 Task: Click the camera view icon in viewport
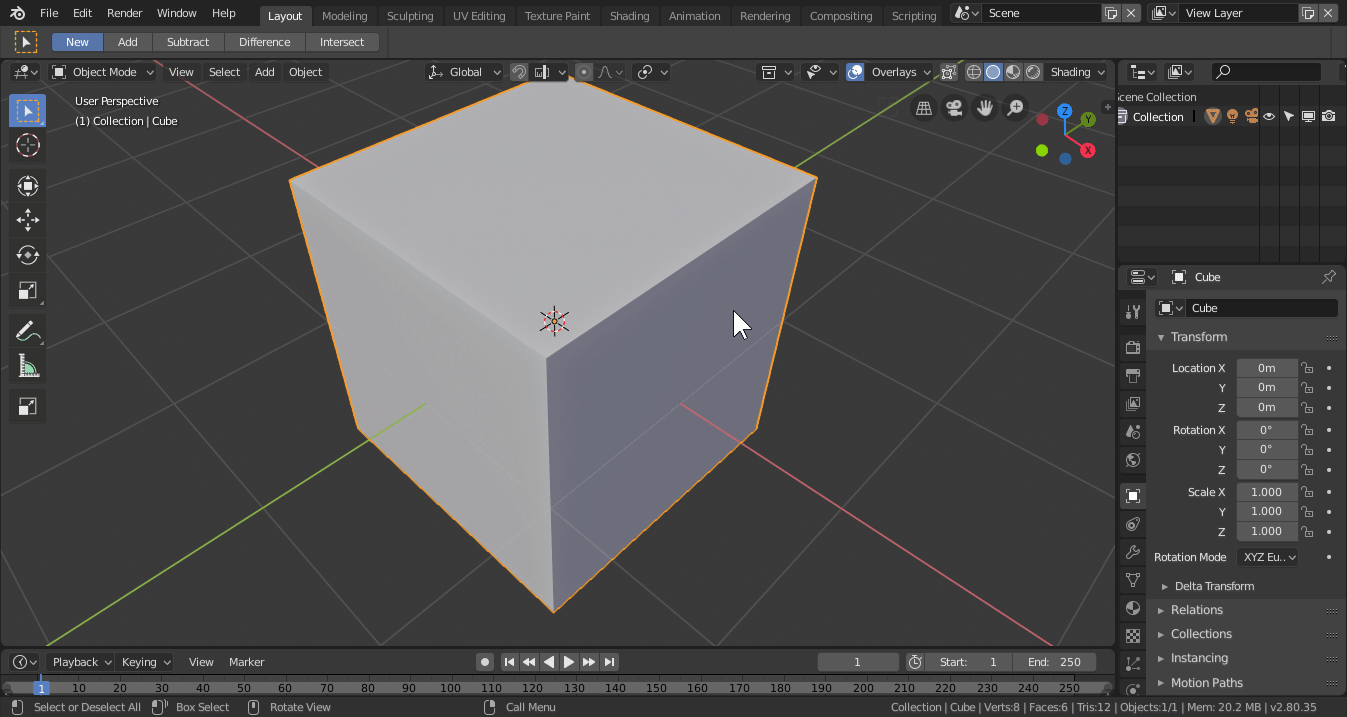click(x=954, y=108)
